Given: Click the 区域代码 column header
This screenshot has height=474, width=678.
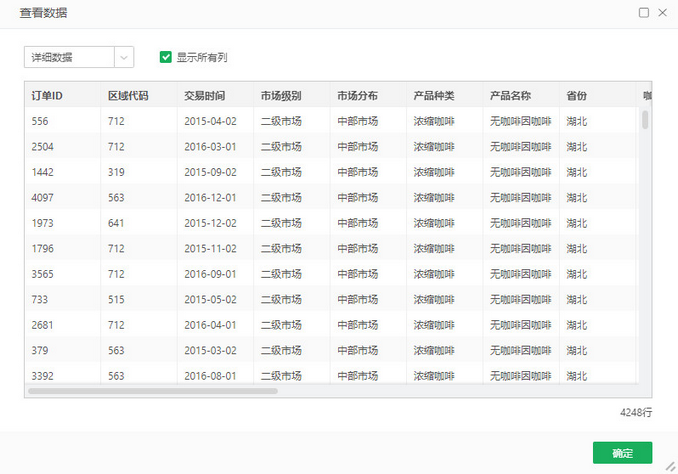Looking at the screenshot, I should coord(128,96).
